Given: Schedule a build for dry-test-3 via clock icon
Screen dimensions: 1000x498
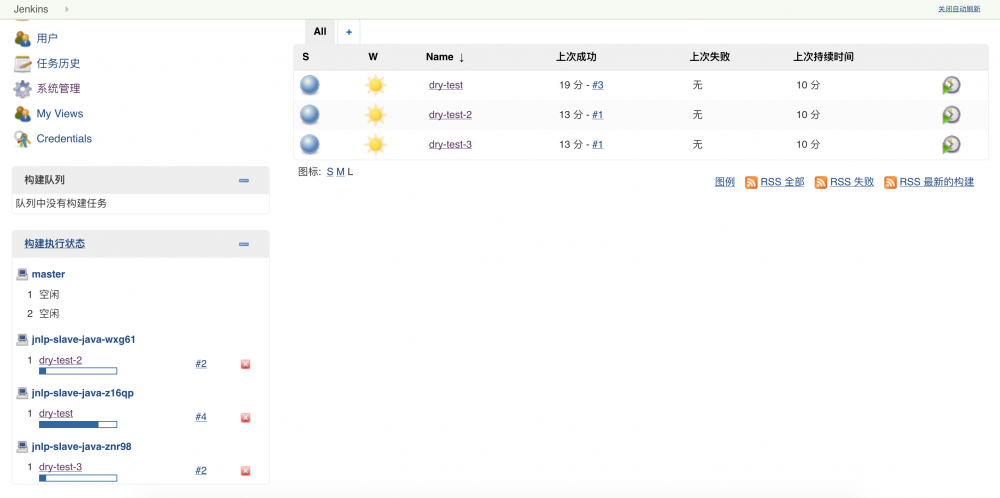Looking at the screenshot, I should click(x=951, y=145).
